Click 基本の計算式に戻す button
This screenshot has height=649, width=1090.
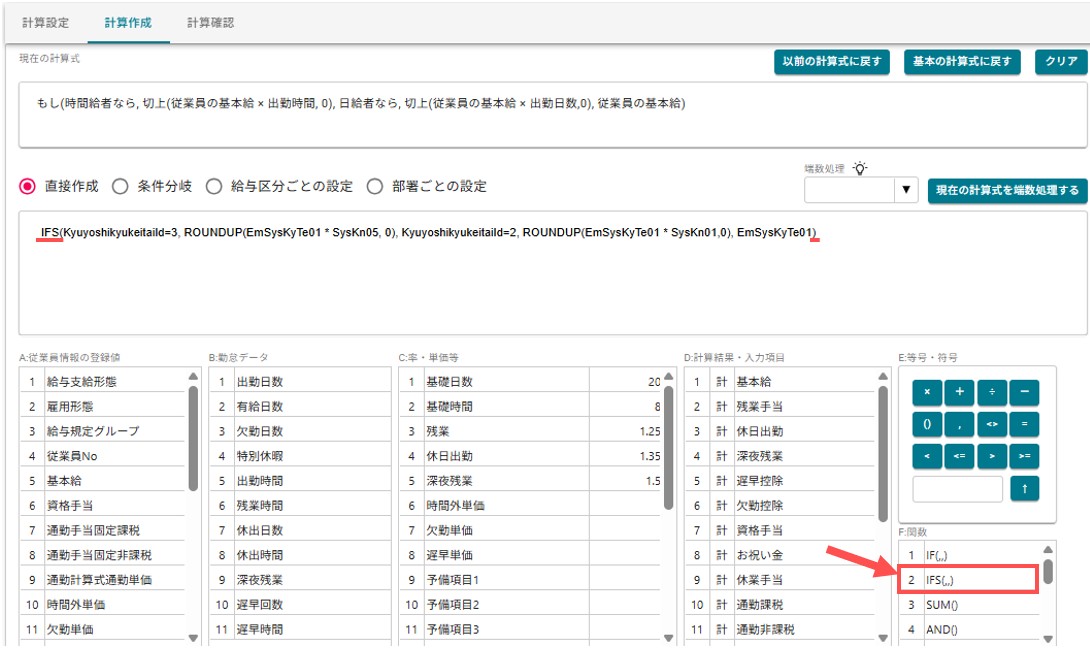coord(962,61)
